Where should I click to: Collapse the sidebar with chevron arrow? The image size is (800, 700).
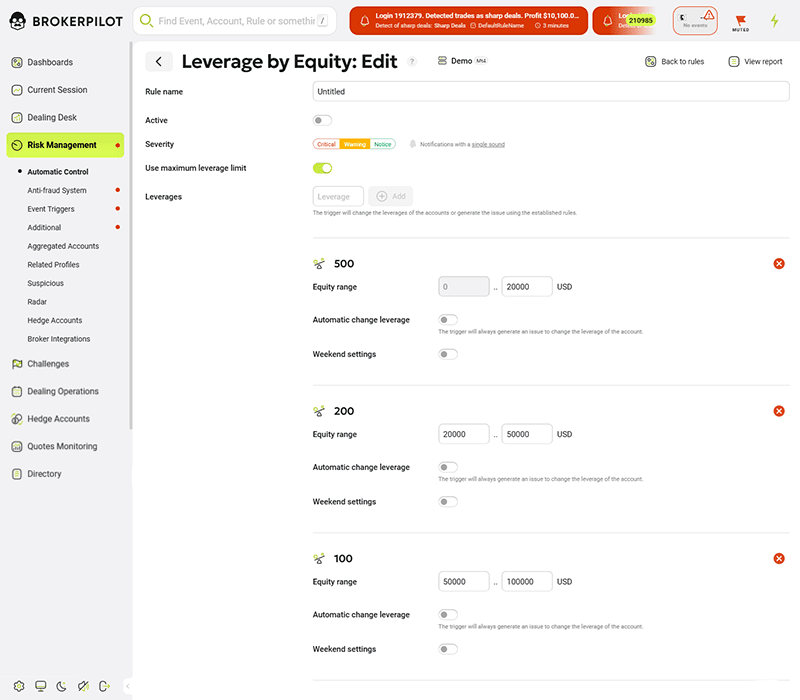click(x=126, y=686)
